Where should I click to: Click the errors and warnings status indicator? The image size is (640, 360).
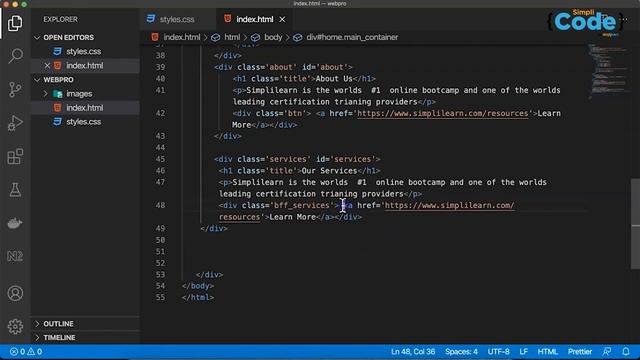(x=26, y=351)
